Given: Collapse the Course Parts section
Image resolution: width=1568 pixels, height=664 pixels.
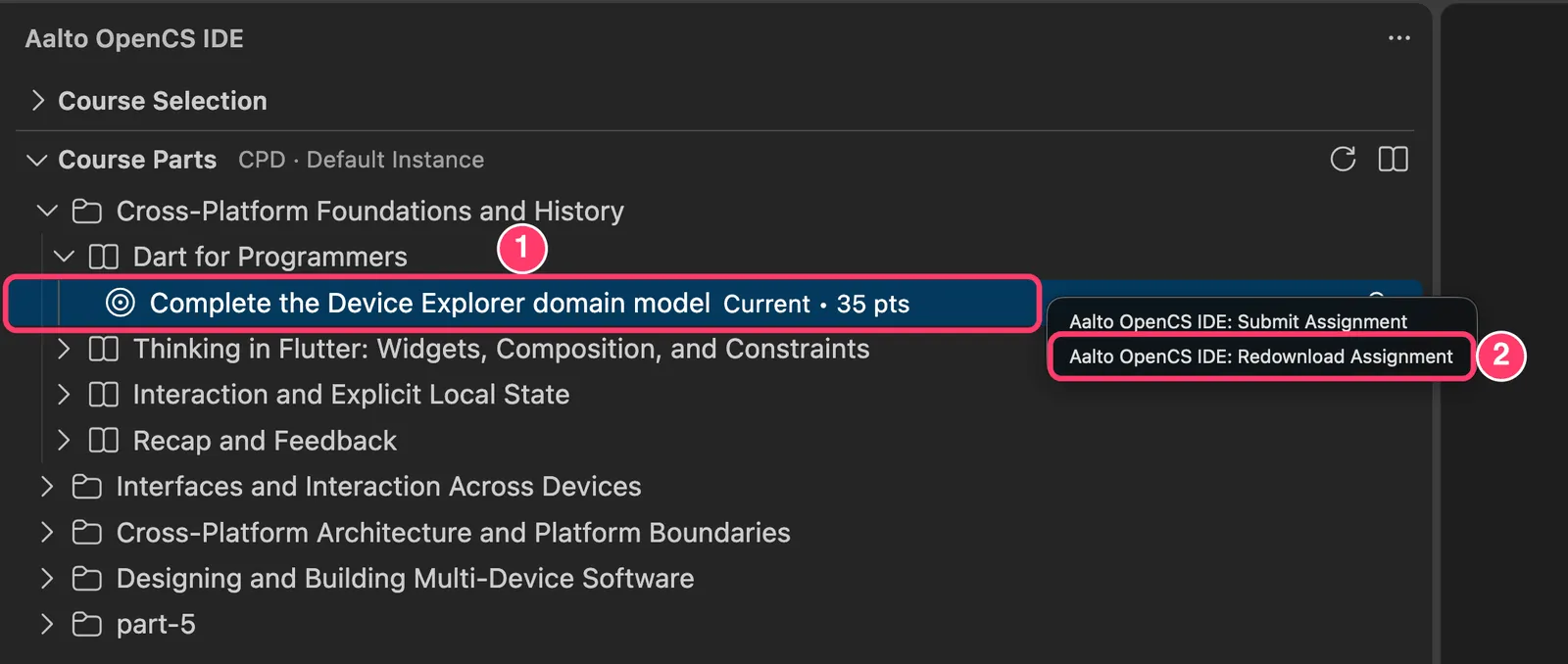Looking at the screenshot, I should [x=37, y=160].
